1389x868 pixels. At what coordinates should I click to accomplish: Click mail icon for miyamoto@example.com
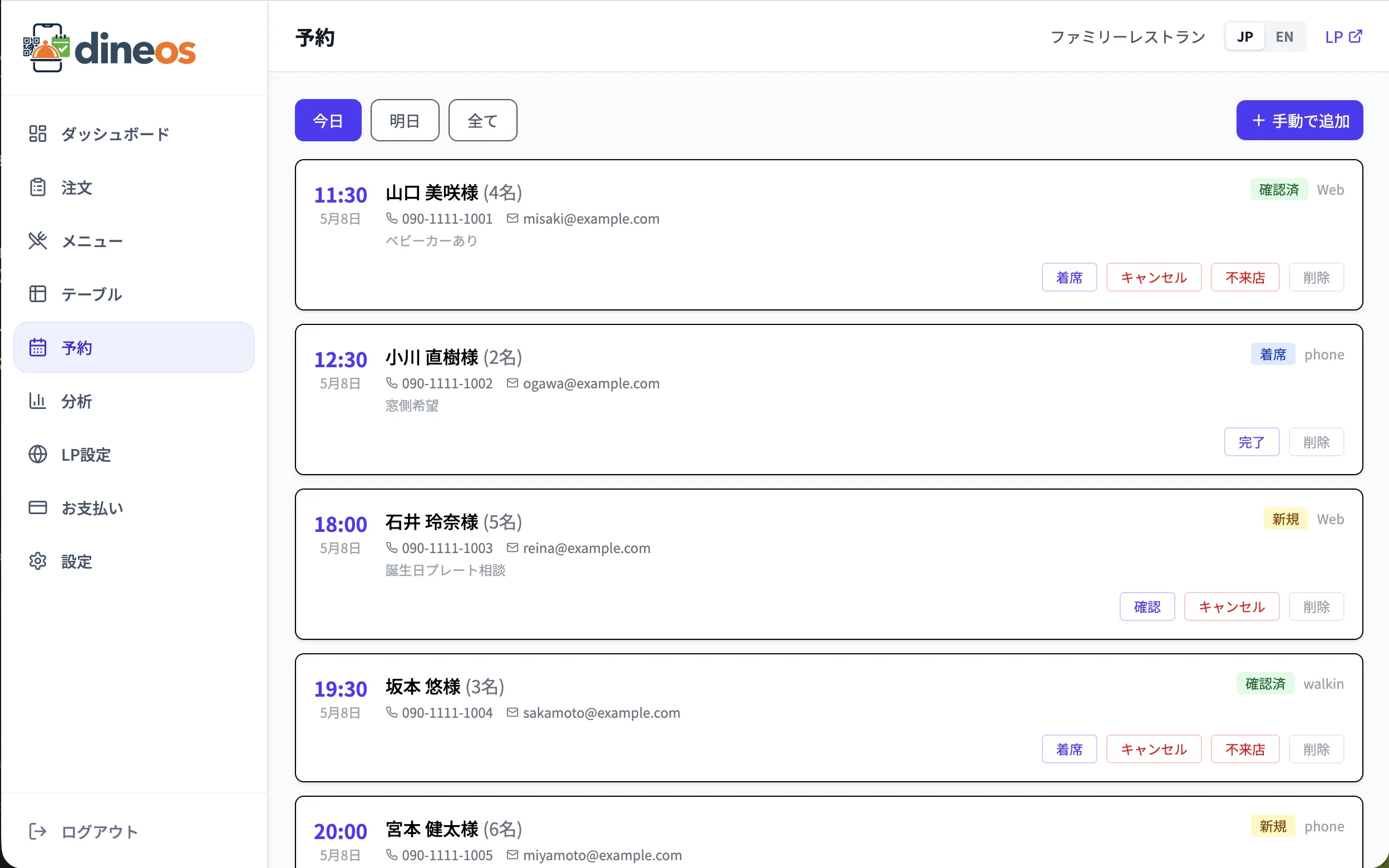point(513,855)
